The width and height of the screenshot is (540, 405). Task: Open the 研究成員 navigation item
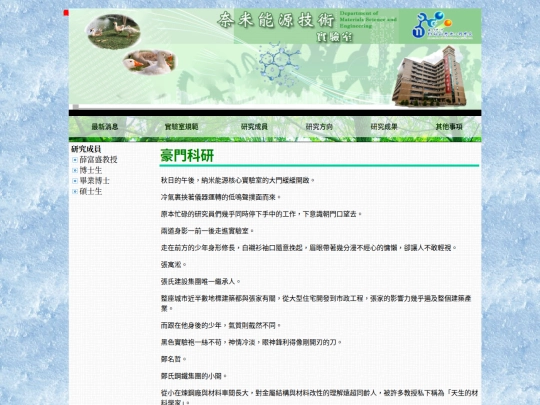point(254,127)
